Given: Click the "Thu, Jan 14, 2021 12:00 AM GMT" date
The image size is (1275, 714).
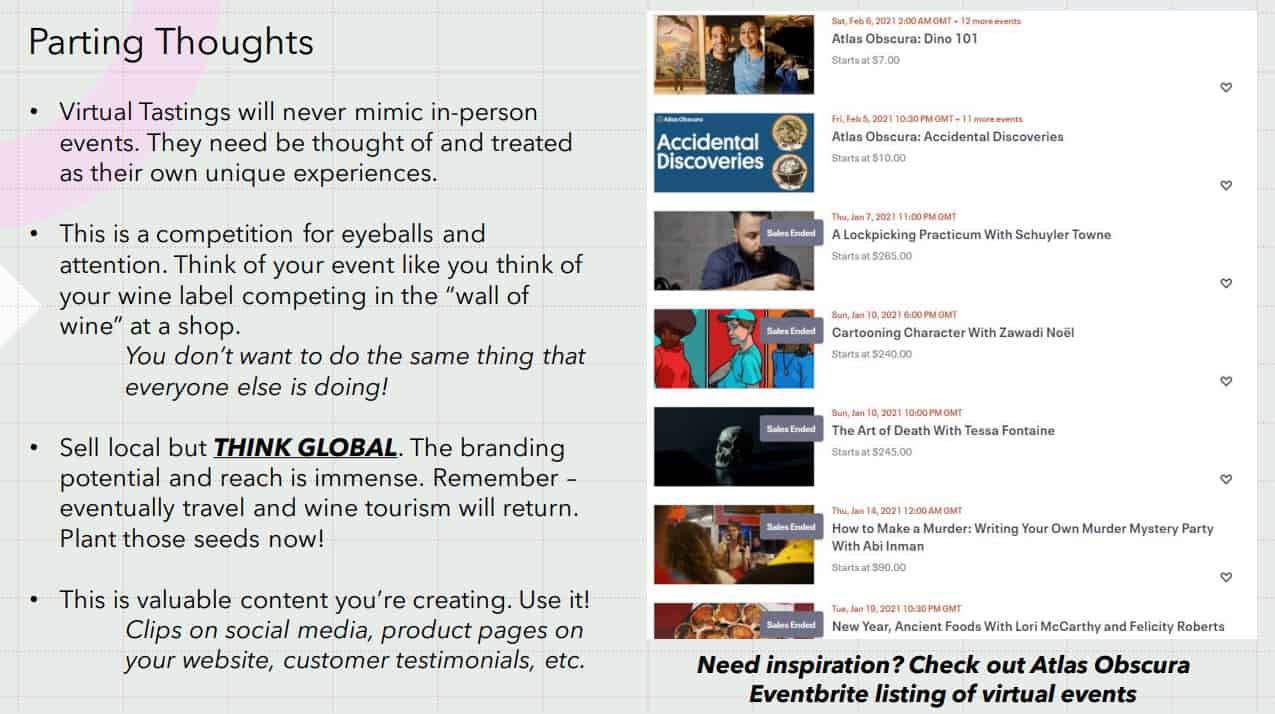Looking at the screenshot, I should tap(897, 510).
